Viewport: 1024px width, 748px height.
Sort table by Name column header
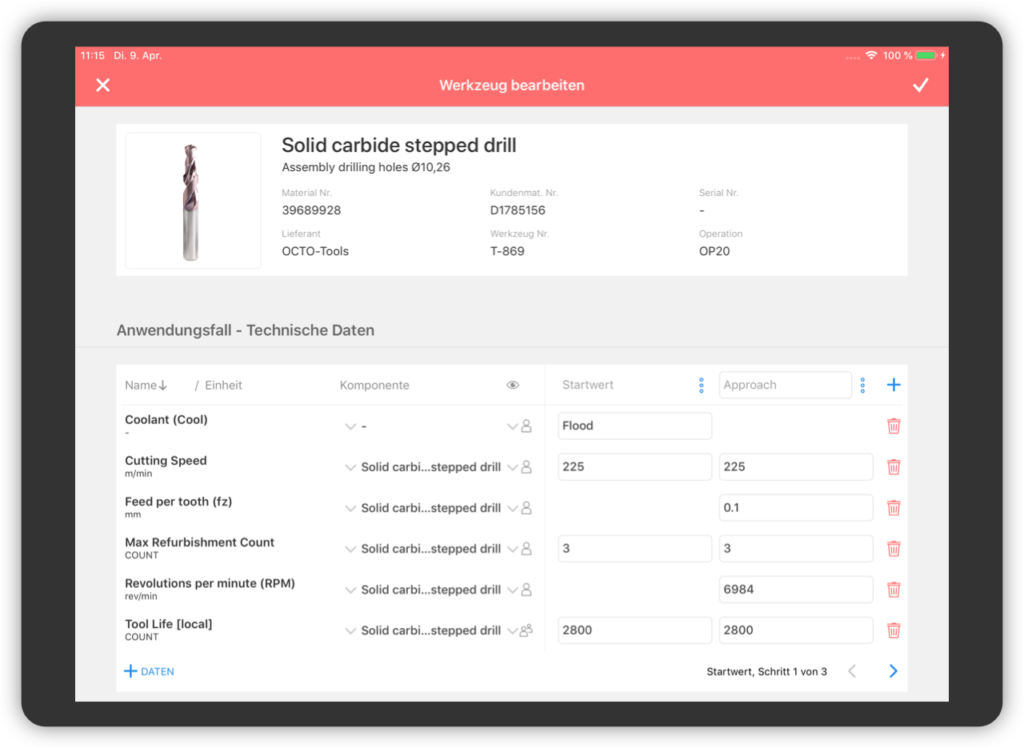coord(146,385)
